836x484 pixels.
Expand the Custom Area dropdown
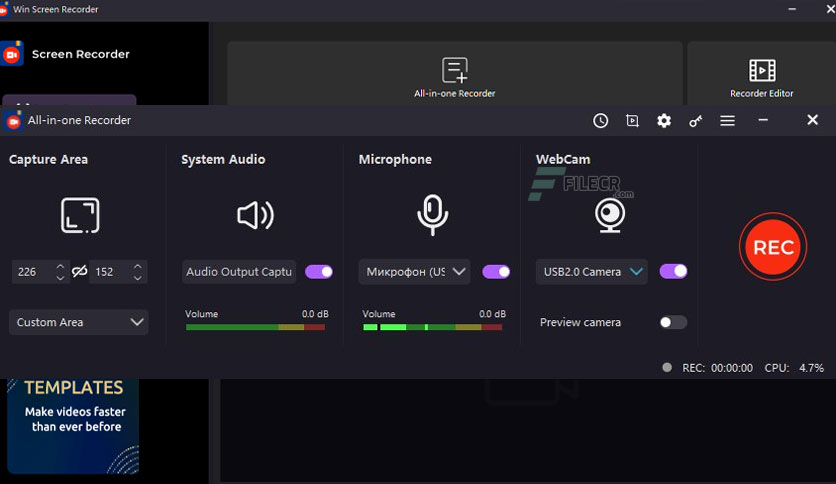(x=79, y=322)
